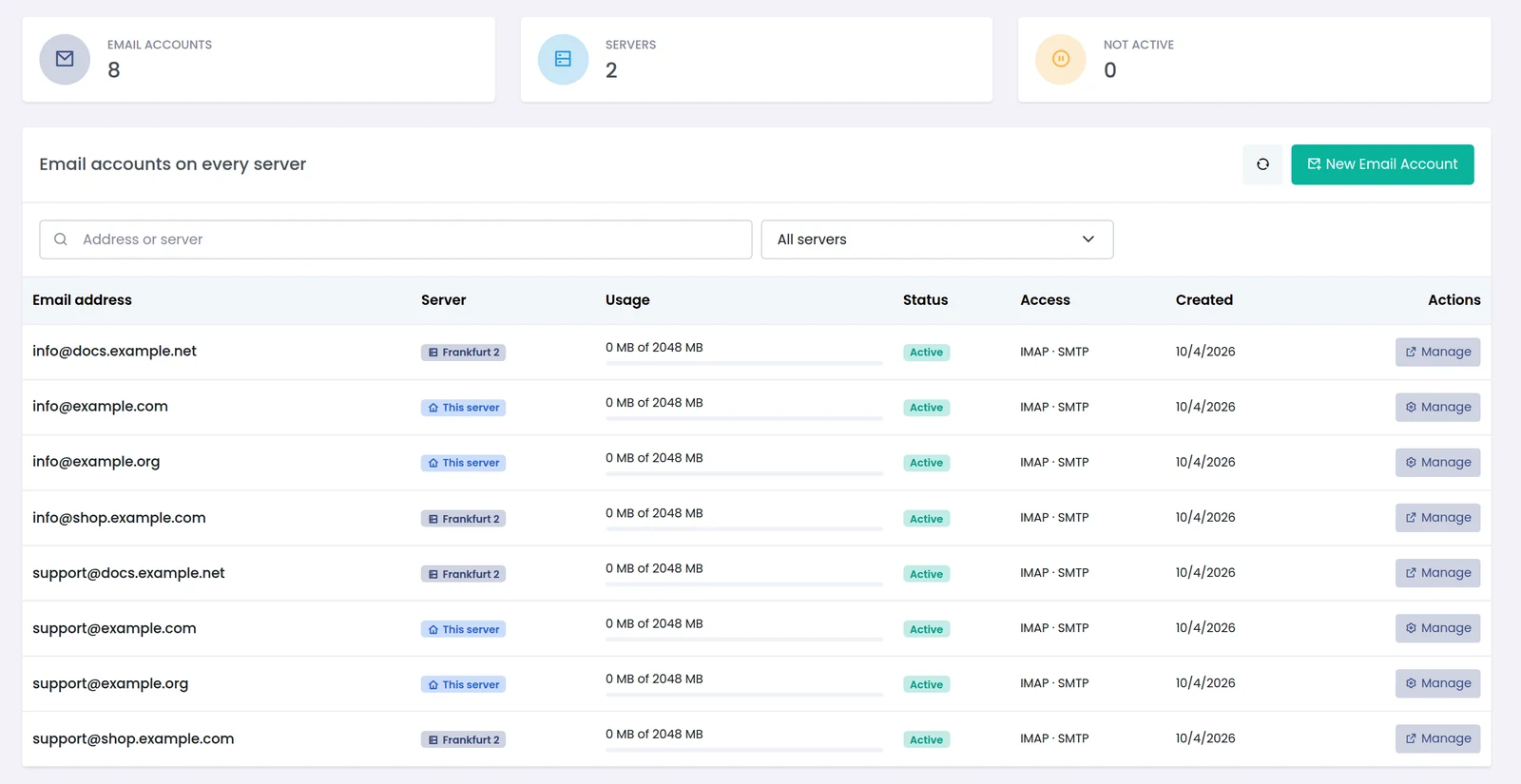Manage support@docs.example.net account
Image resolution: width=1521 pixels, height=784 pixels.
click(1437, 573)
